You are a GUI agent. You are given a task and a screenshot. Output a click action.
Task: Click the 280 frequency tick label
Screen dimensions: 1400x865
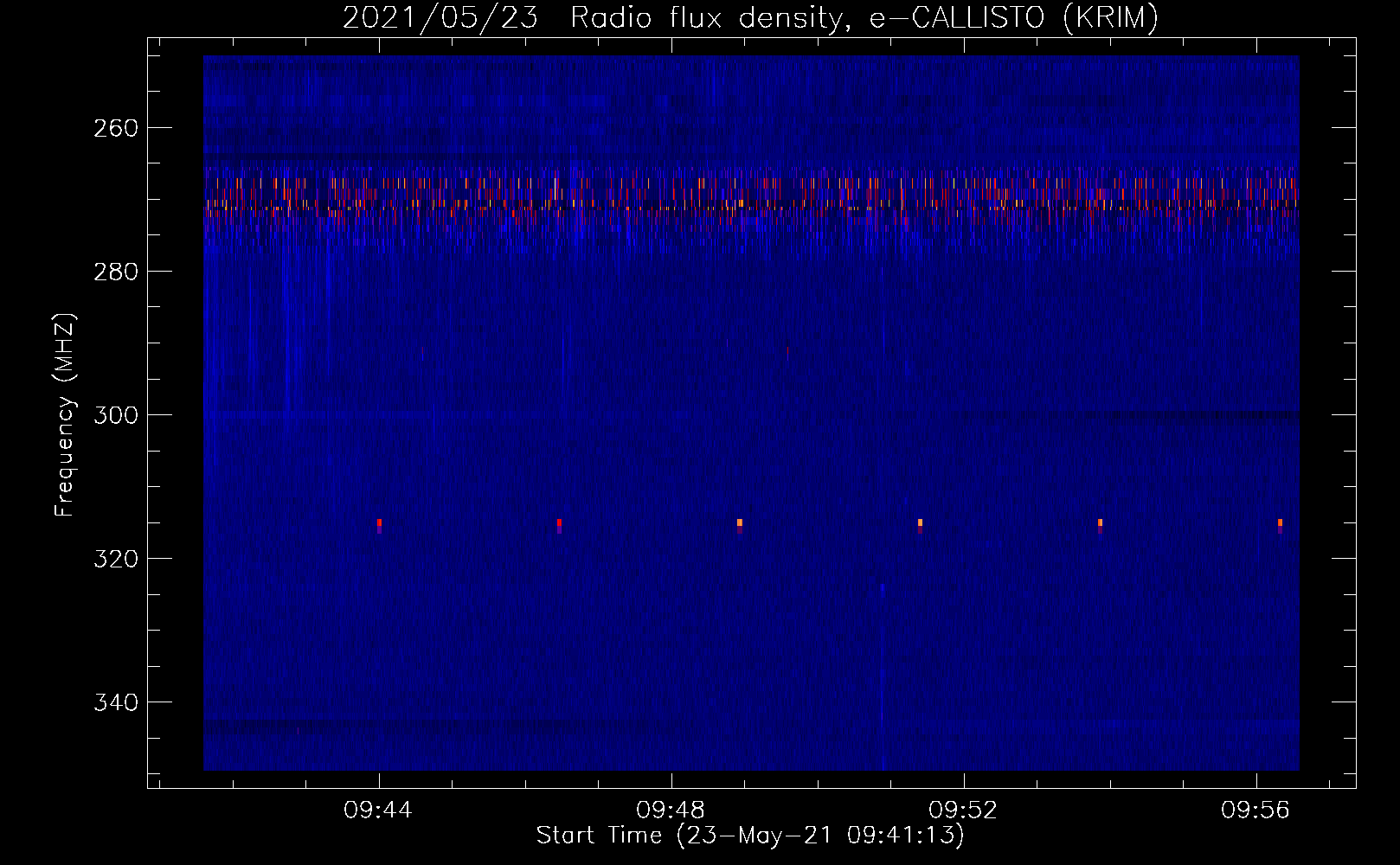pos(114,272)
